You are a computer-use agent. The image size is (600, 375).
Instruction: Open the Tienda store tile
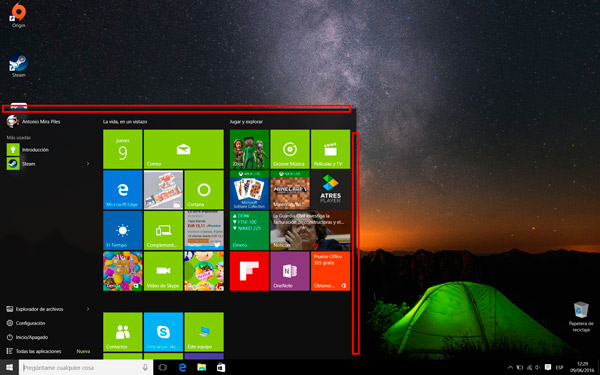click(122, 271)
